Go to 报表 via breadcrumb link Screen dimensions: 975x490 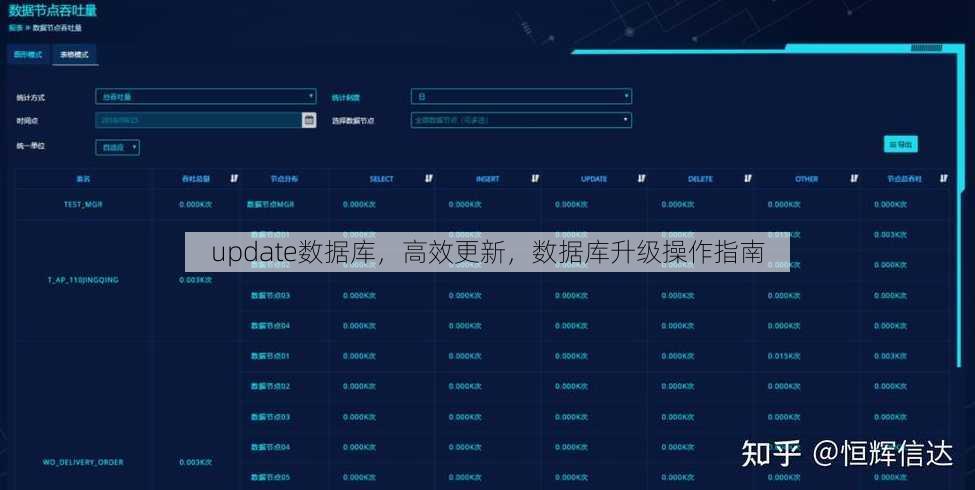point(16,28)
